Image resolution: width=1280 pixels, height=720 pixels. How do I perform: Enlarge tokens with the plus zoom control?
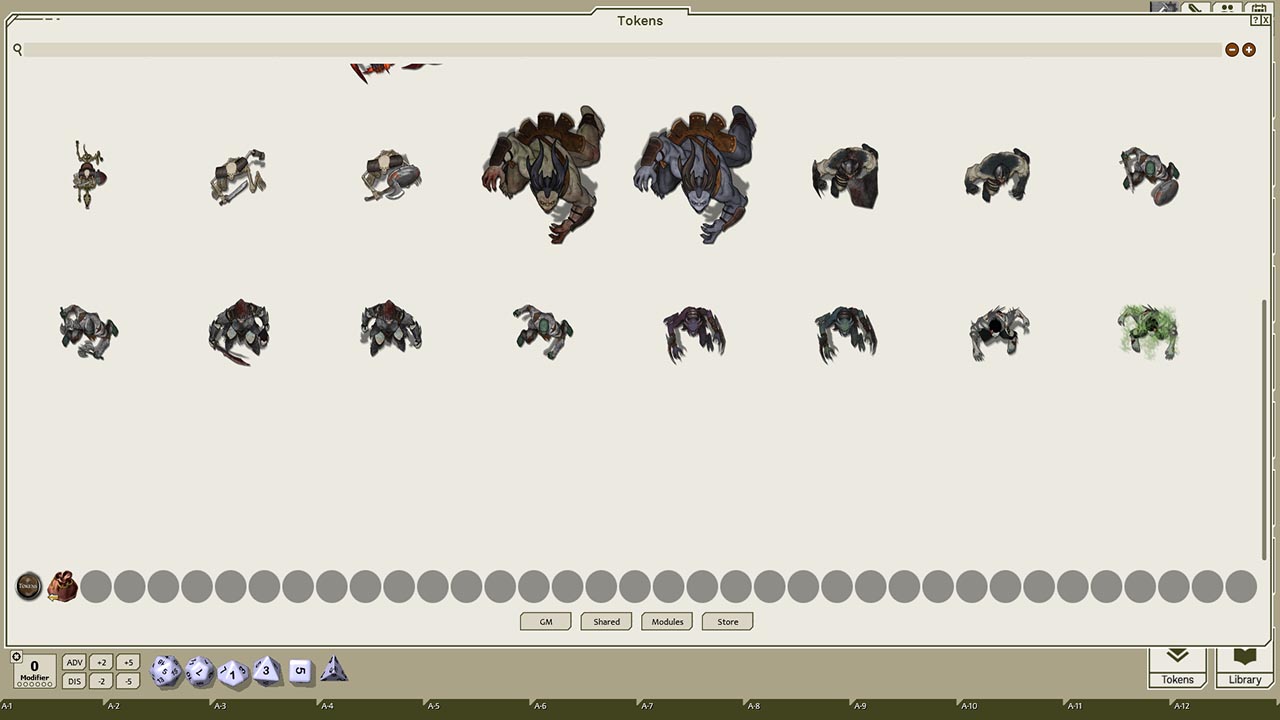click(x=1248, y=49)
